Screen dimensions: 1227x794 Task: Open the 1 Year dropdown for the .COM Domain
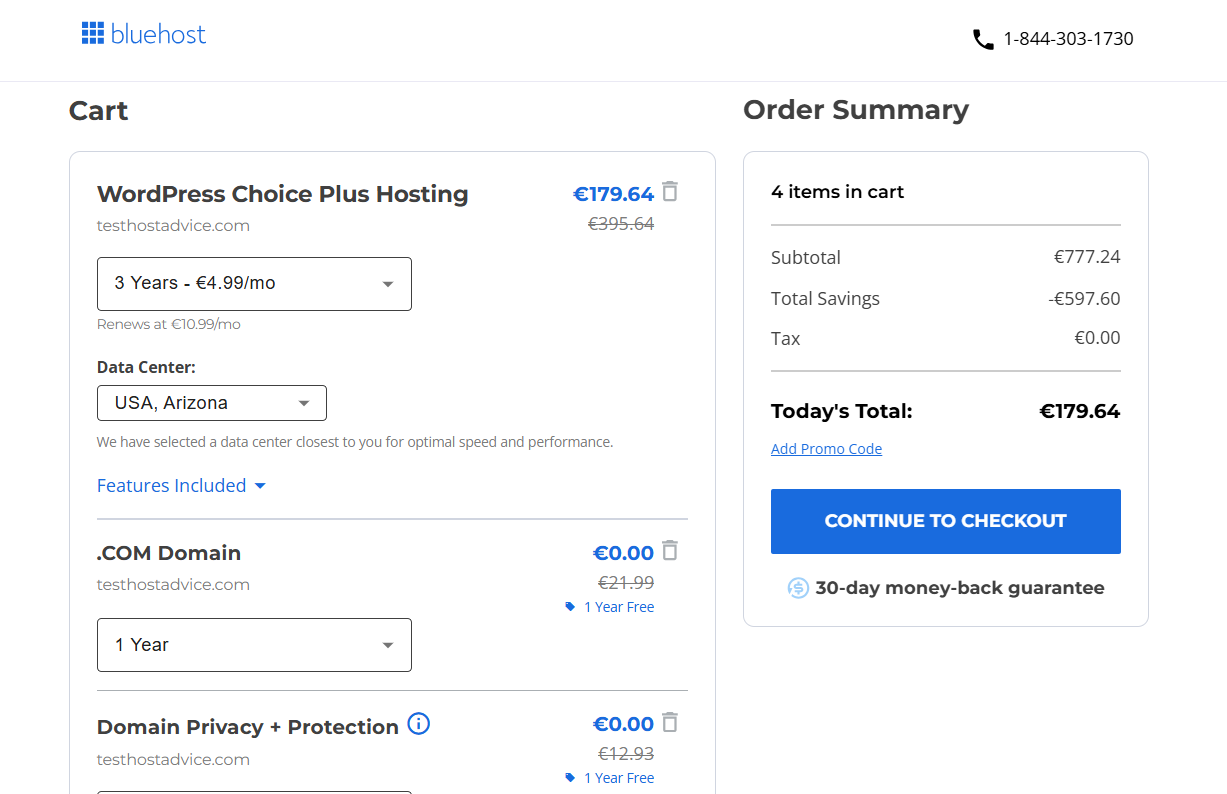coord(254,644)
